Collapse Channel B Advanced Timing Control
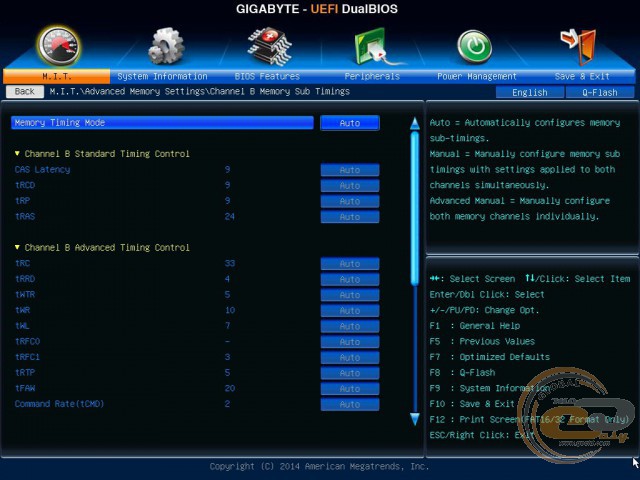 coord(102,248)
